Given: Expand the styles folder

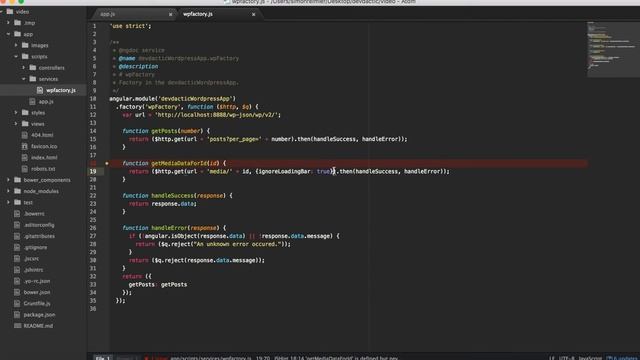Looking at the screenshot, I should [16, 113].
